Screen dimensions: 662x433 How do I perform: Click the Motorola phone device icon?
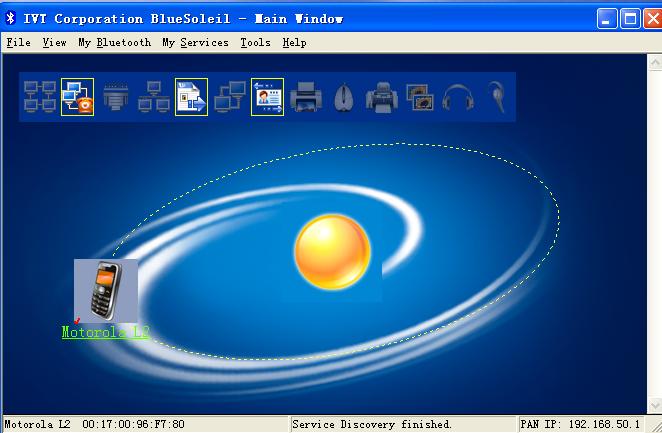(106, 291)
